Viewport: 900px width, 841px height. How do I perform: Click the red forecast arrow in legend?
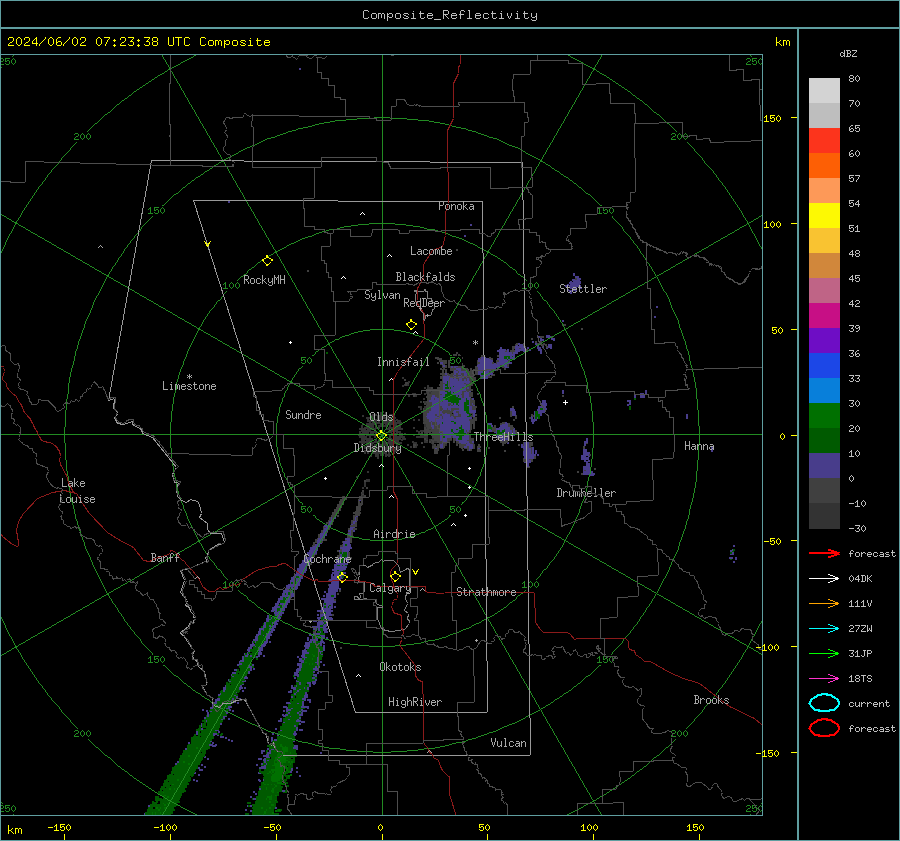pos(824,553)
